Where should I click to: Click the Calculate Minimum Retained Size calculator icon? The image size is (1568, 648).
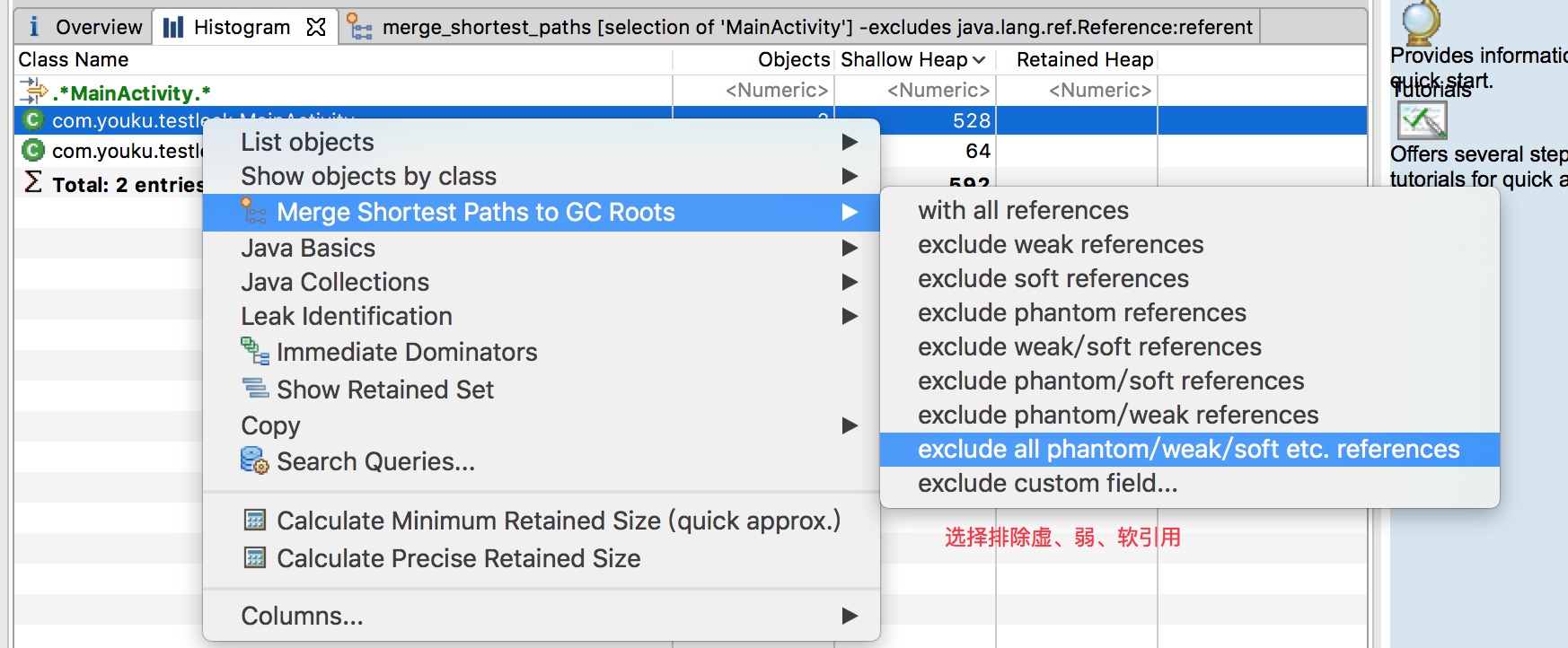[255, 520]
